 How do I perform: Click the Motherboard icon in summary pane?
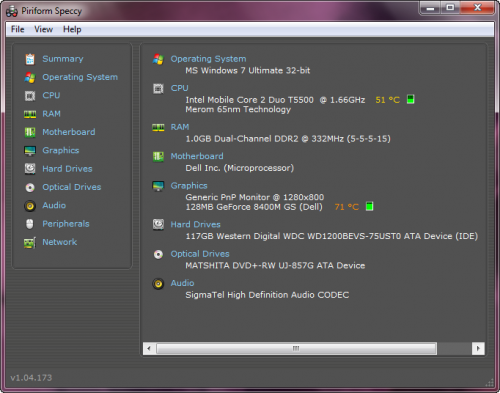click(158, 156)
